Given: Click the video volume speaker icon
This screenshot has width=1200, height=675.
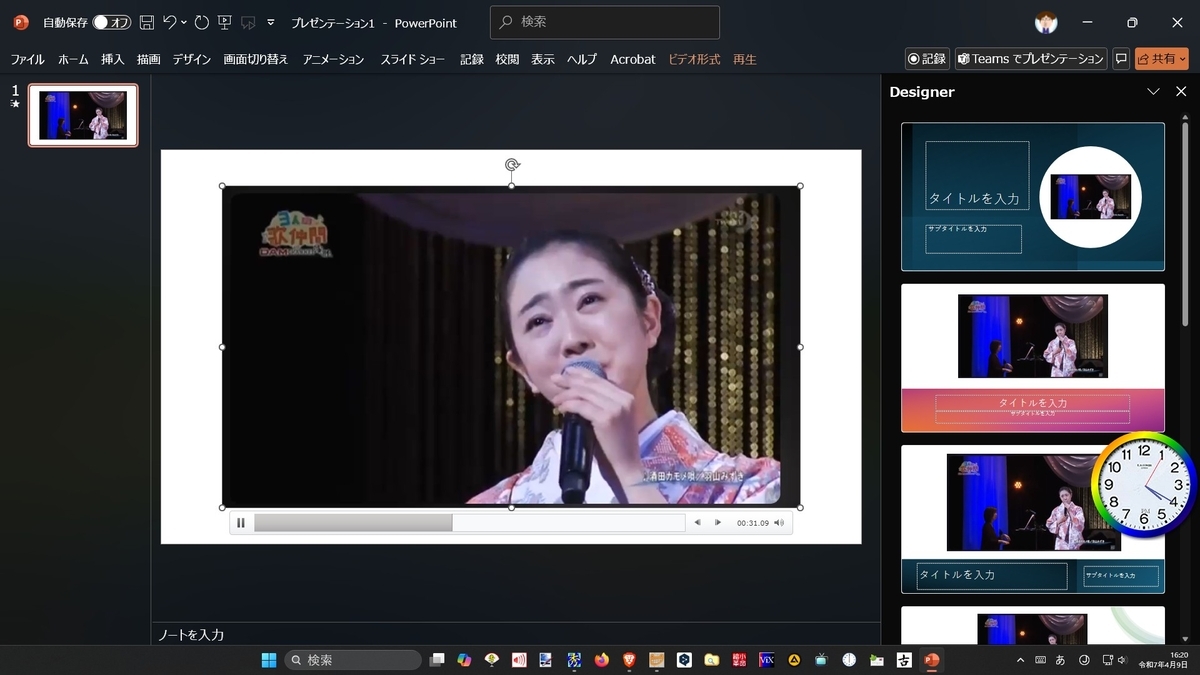Looking at the screenshot, I should [x=779, y=522].
